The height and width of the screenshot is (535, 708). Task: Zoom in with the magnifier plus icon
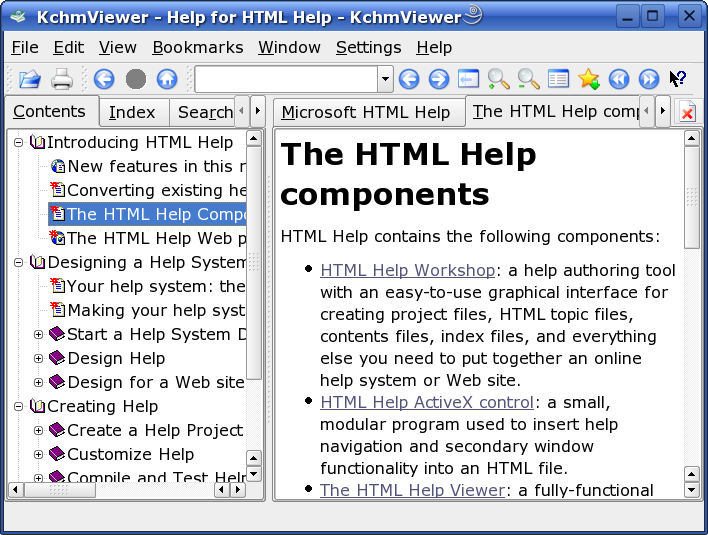point(498,79)
